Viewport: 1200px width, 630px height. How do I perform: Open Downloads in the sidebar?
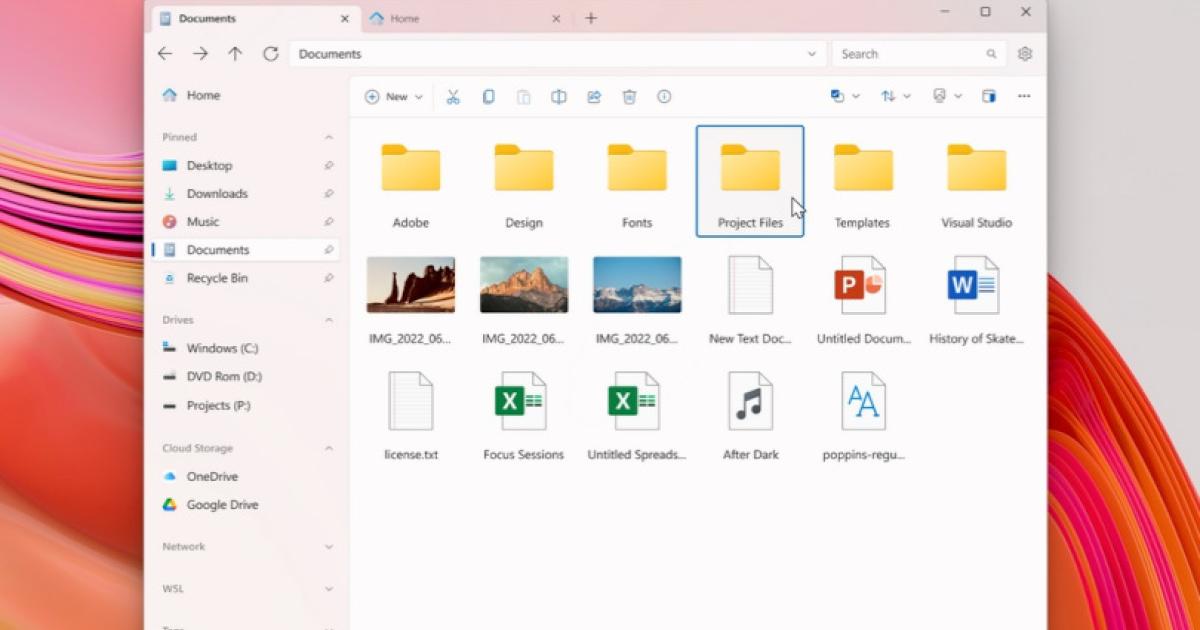246,194
